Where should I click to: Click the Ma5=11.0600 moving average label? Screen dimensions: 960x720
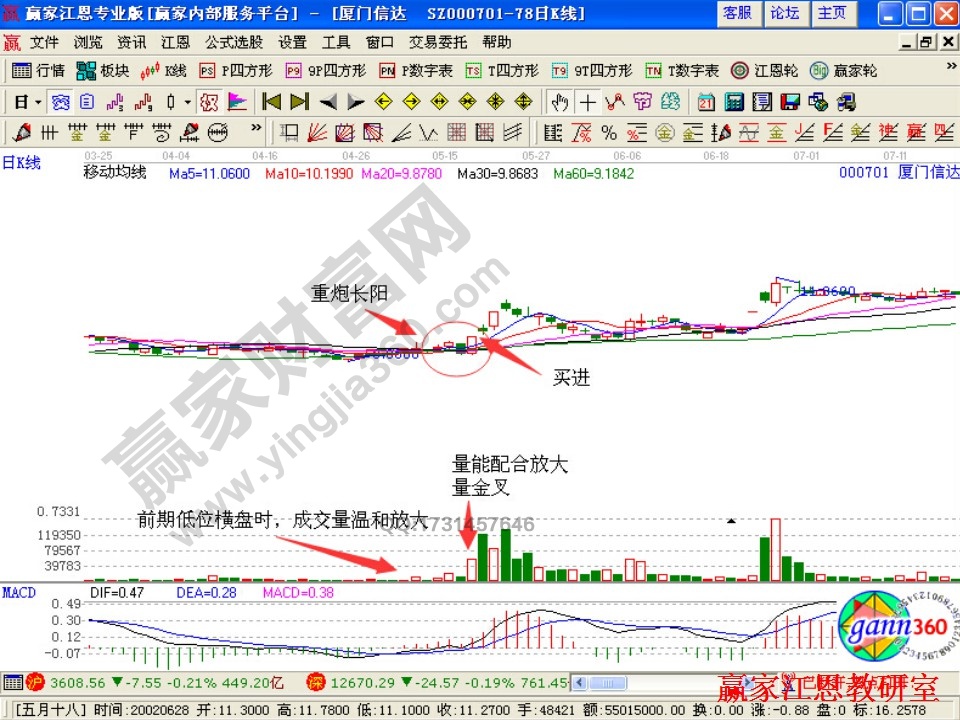[x=209, y=174]
